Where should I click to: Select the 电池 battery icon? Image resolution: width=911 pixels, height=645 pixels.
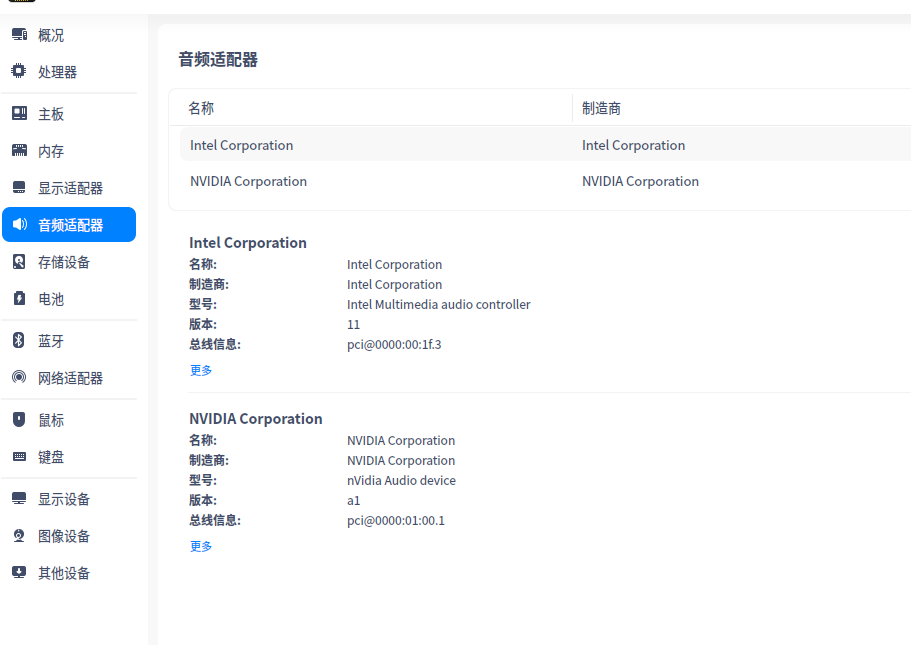pyautogui.click(x=19, y=299)
